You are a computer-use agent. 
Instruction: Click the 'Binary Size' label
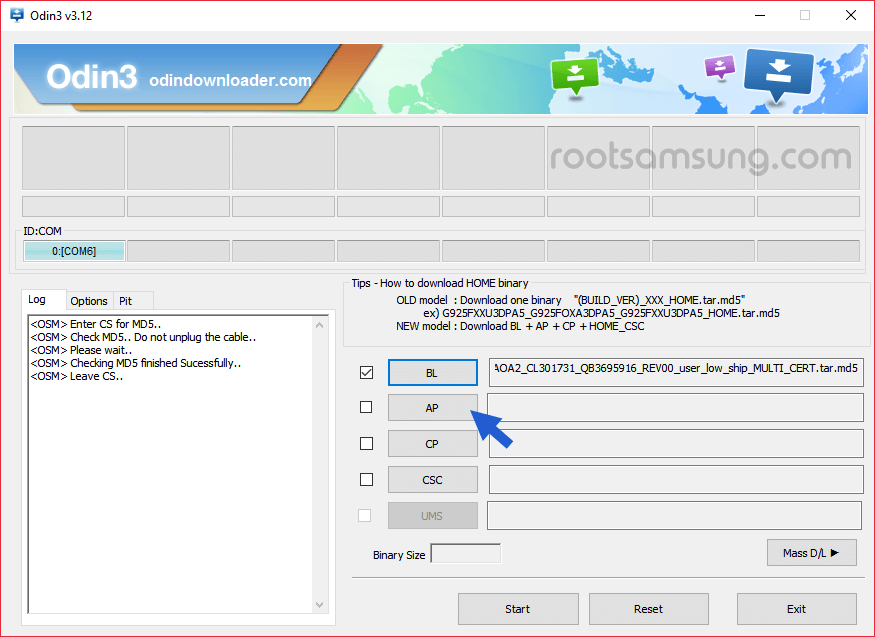(399, 555)
